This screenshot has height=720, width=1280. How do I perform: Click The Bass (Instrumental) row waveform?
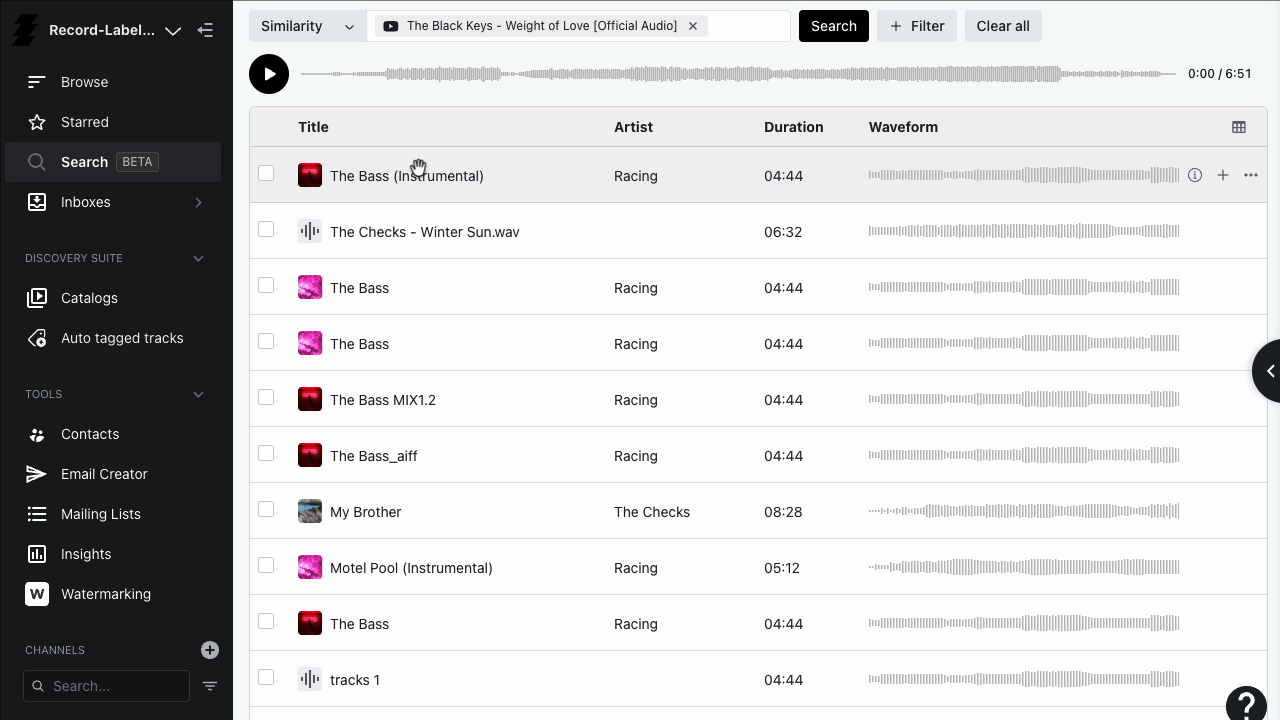[x=1024, y=175]
